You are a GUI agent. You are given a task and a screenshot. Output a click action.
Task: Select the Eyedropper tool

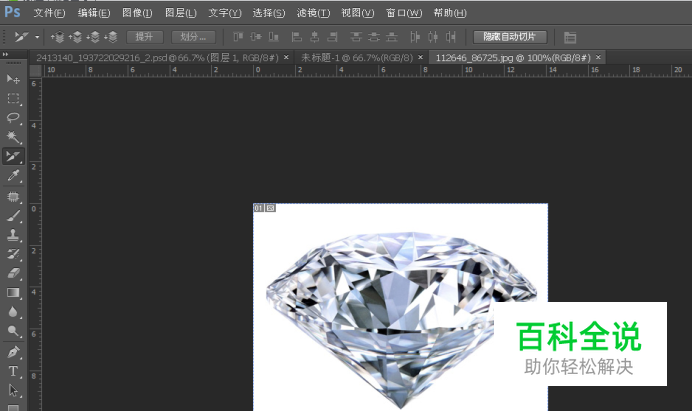pos(13,176)
